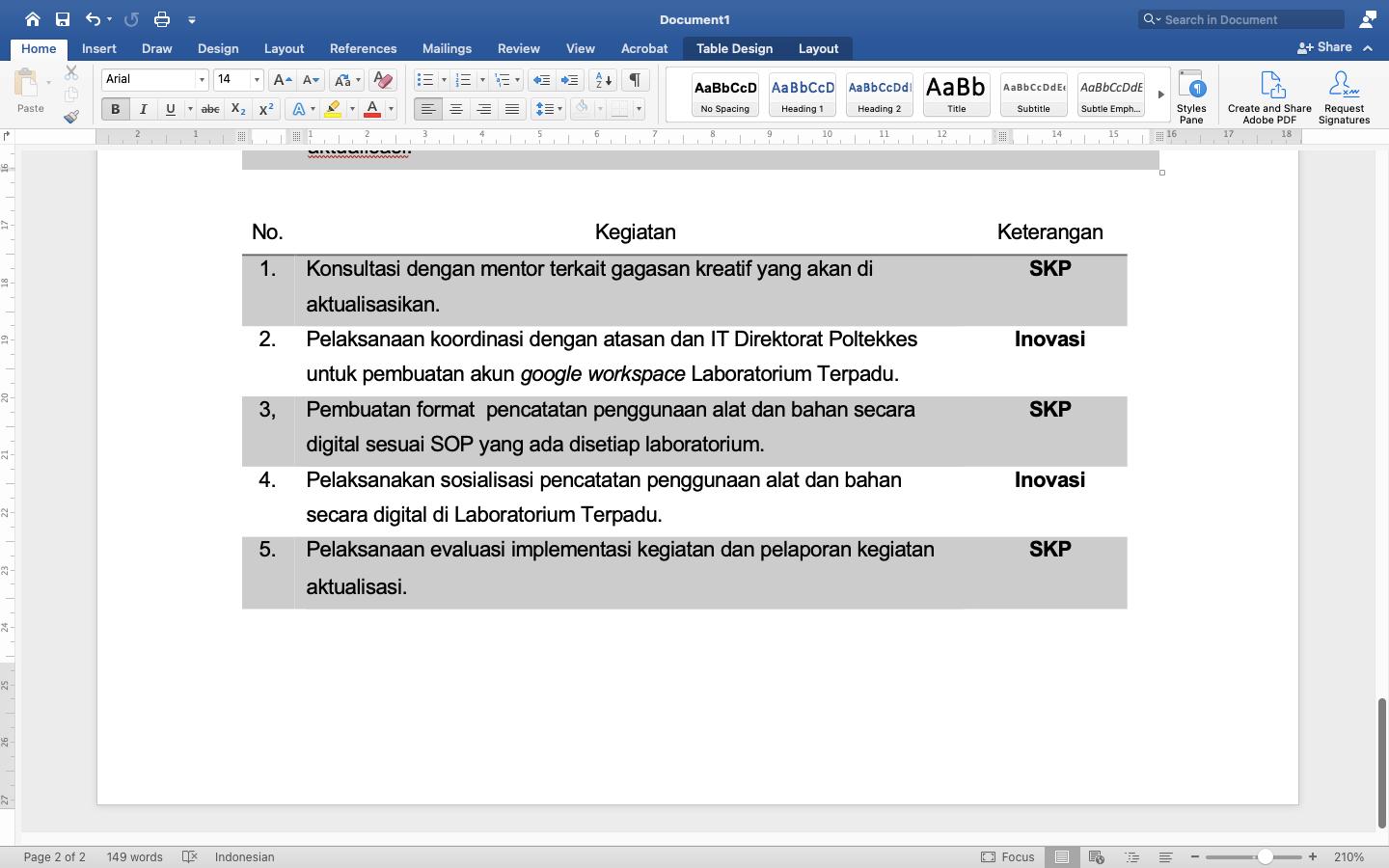This screenshot has width=1389, height=868.
Task: Center align the paragraph
Action: pos(455,109)
